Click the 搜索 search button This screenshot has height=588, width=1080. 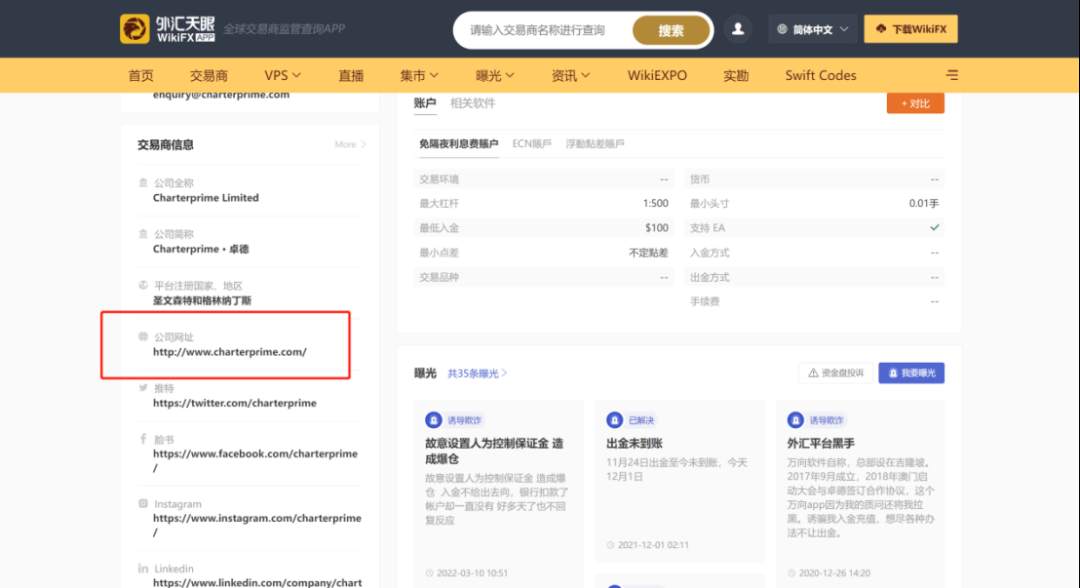click(671, 30)
